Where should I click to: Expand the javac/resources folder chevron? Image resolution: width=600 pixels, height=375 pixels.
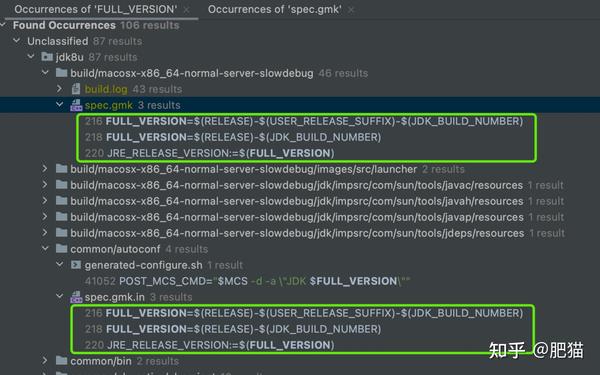tap(45, 185)
